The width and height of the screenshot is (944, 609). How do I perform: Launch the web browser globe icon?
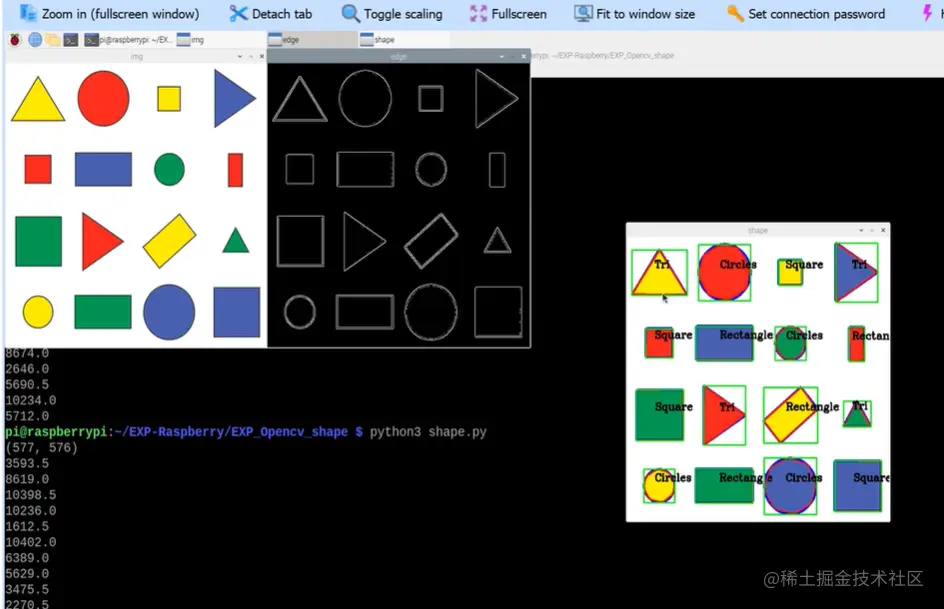[36, 40]
